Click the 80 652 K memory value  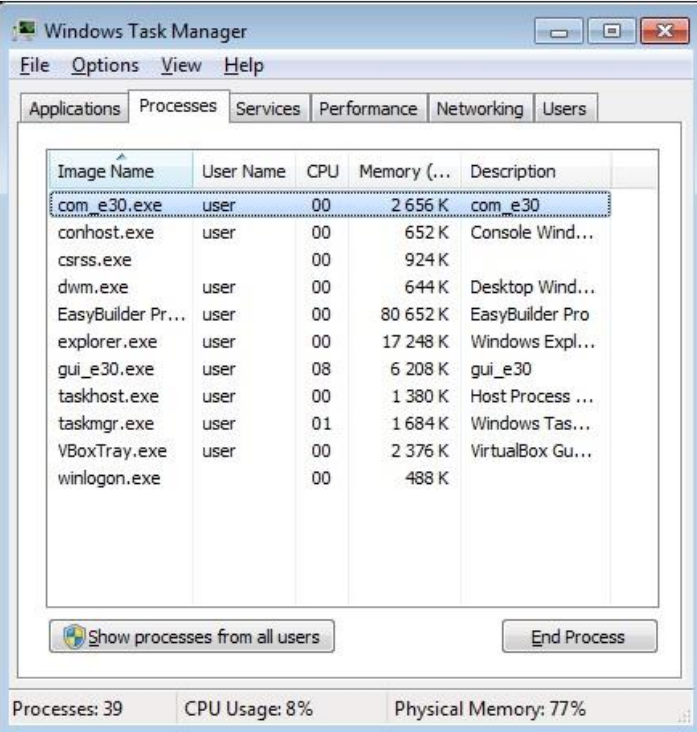415,314
